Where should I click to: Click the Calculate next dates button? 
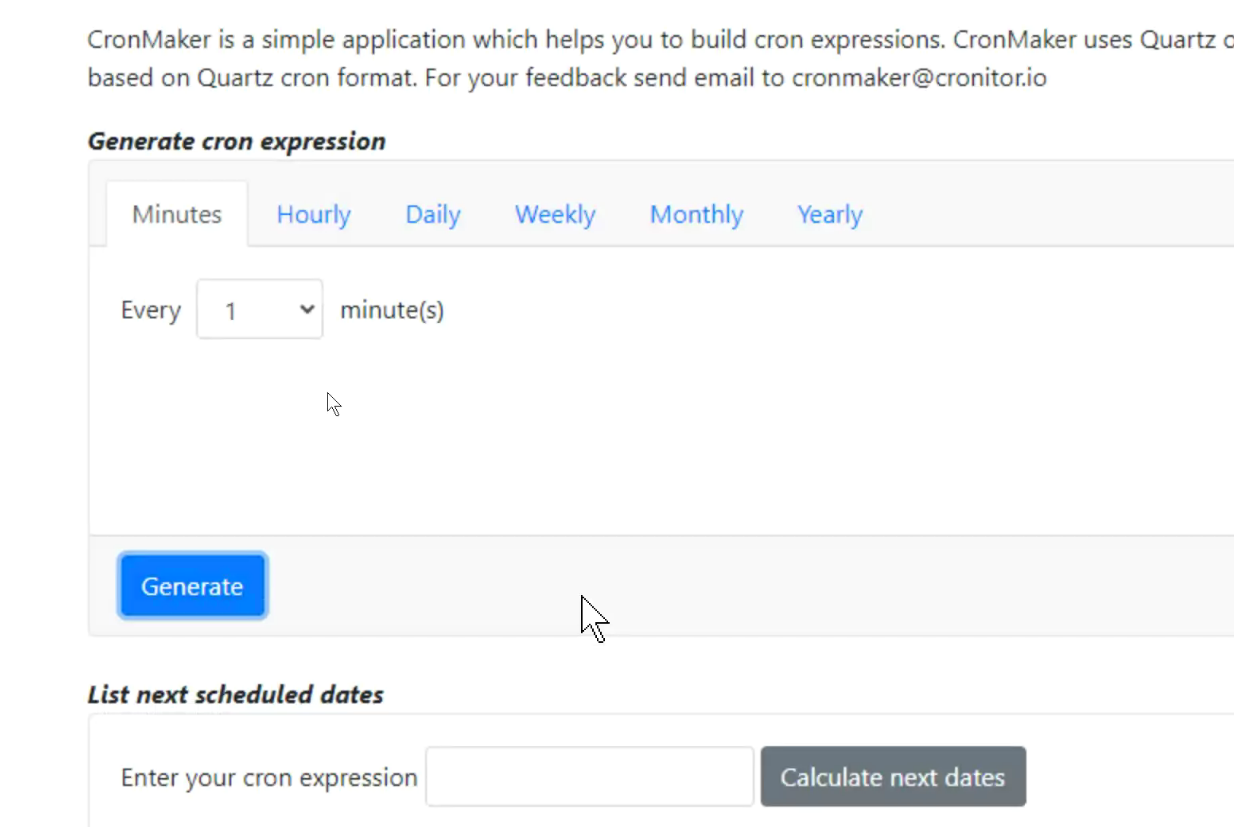893,777
